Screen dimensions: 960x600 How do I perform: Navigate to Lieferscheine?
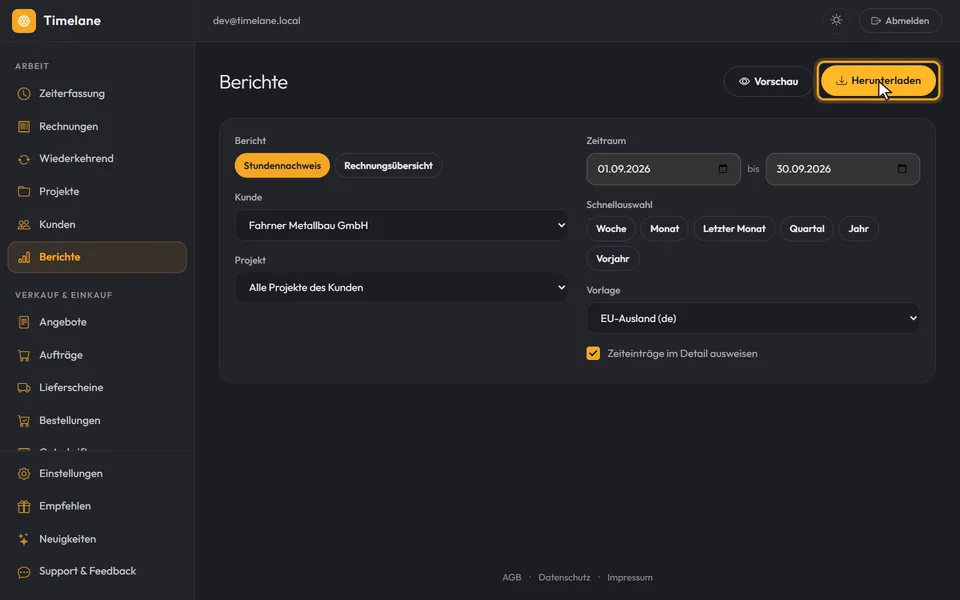point(97,388)
